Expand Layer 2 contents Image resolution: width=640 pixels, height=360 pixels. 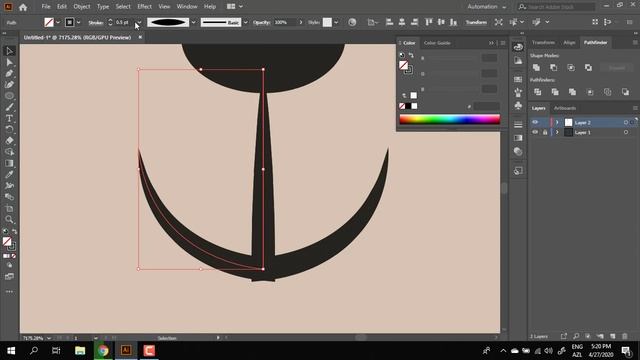pos(557,122)
